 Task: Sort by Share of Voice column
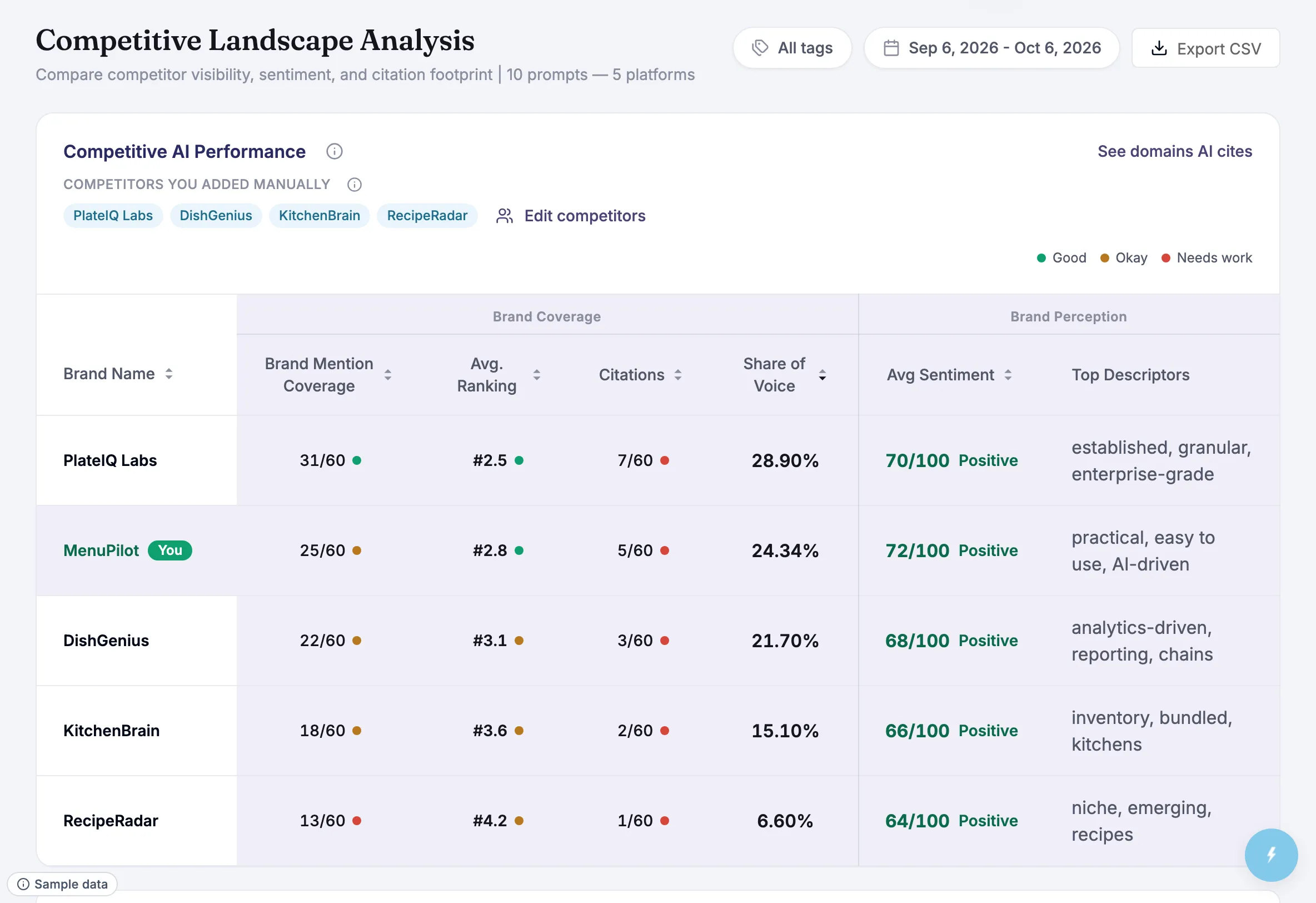coord(822,374)
